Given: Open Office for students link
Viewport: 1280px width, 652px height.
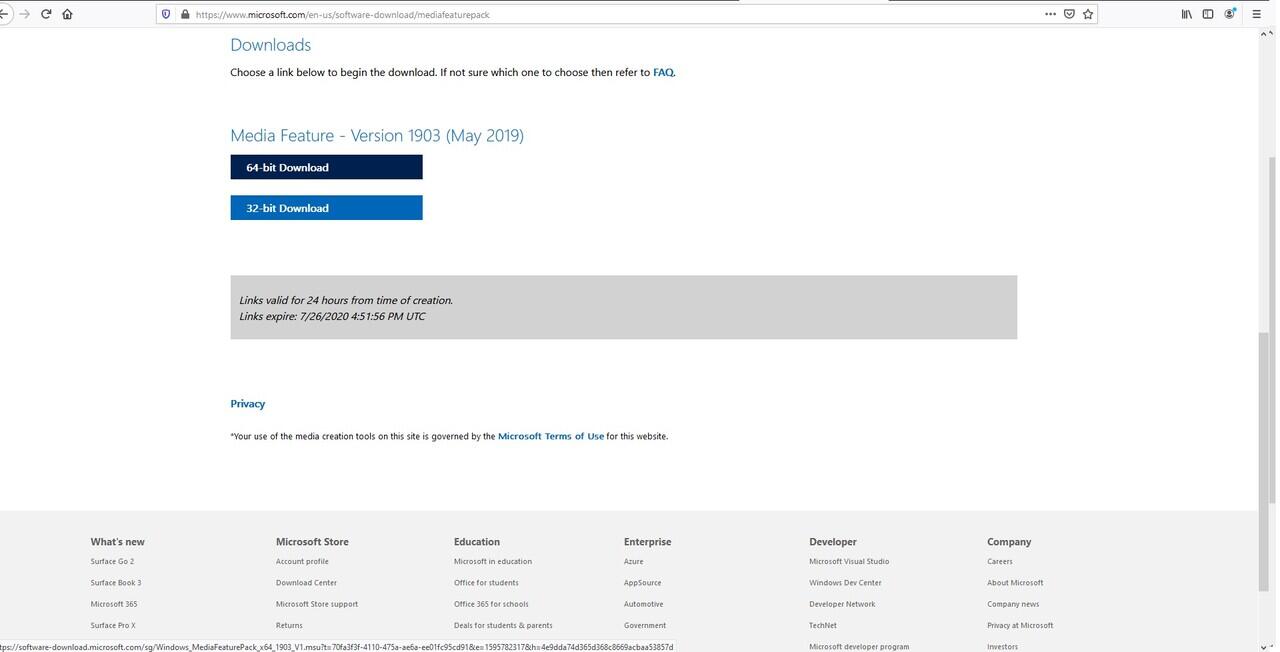Looking at the screenshot, I should [486, 583].
